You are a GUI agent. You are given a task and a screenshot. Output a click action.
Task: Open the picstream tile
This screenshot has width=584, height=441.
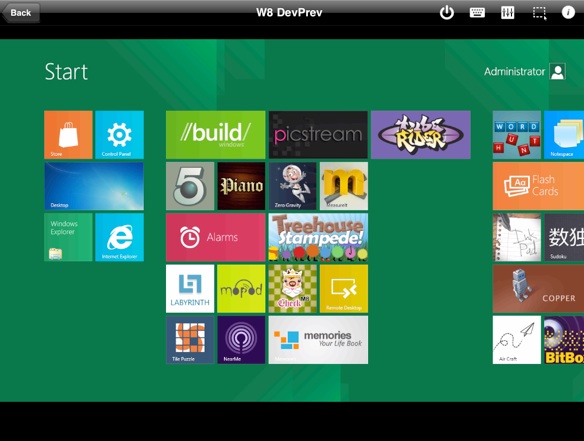tap(318, 135)
